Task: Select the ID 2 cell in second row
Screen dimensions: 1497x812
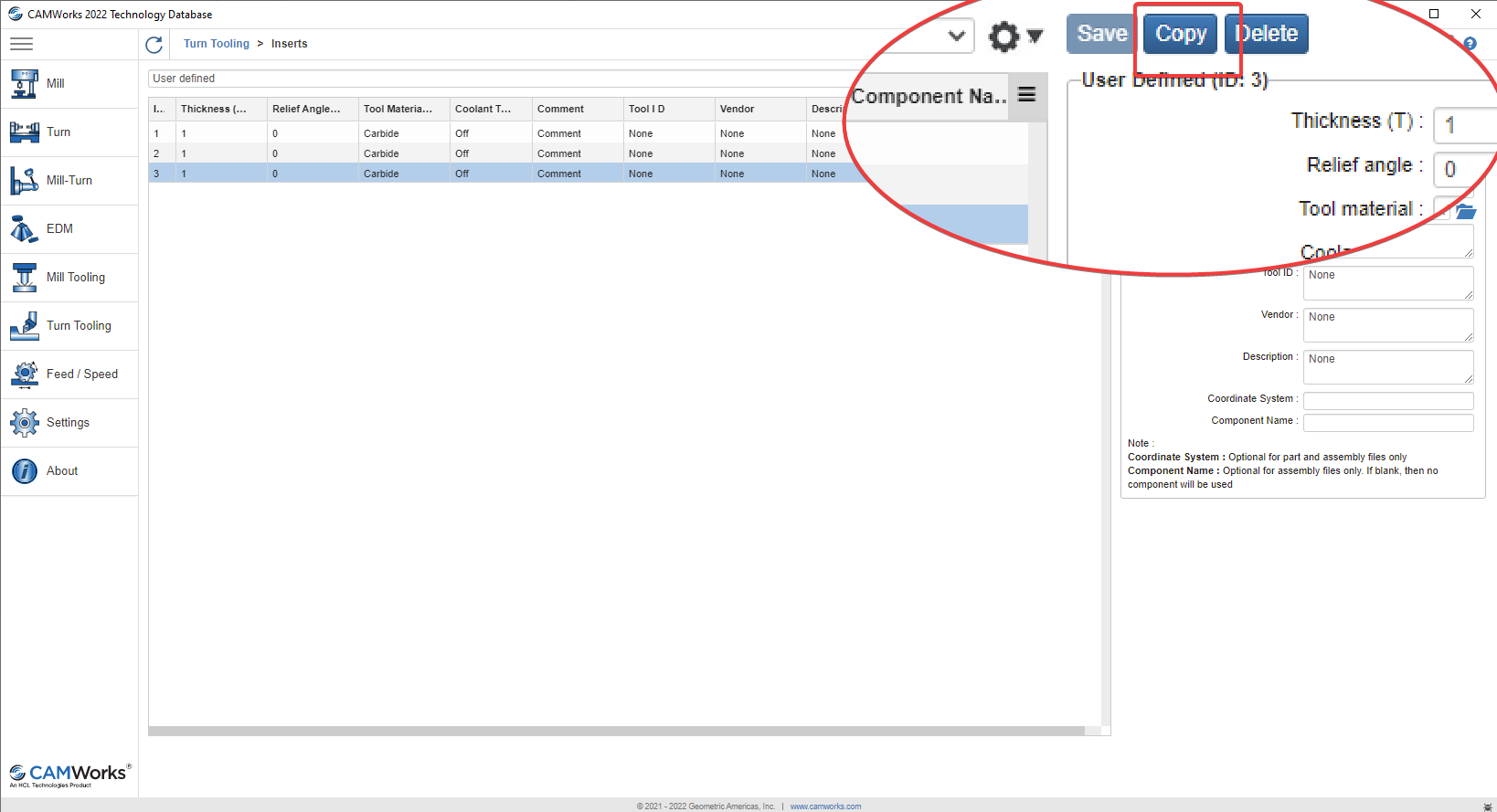Action: pyautogui.click(x=163, y=153)
